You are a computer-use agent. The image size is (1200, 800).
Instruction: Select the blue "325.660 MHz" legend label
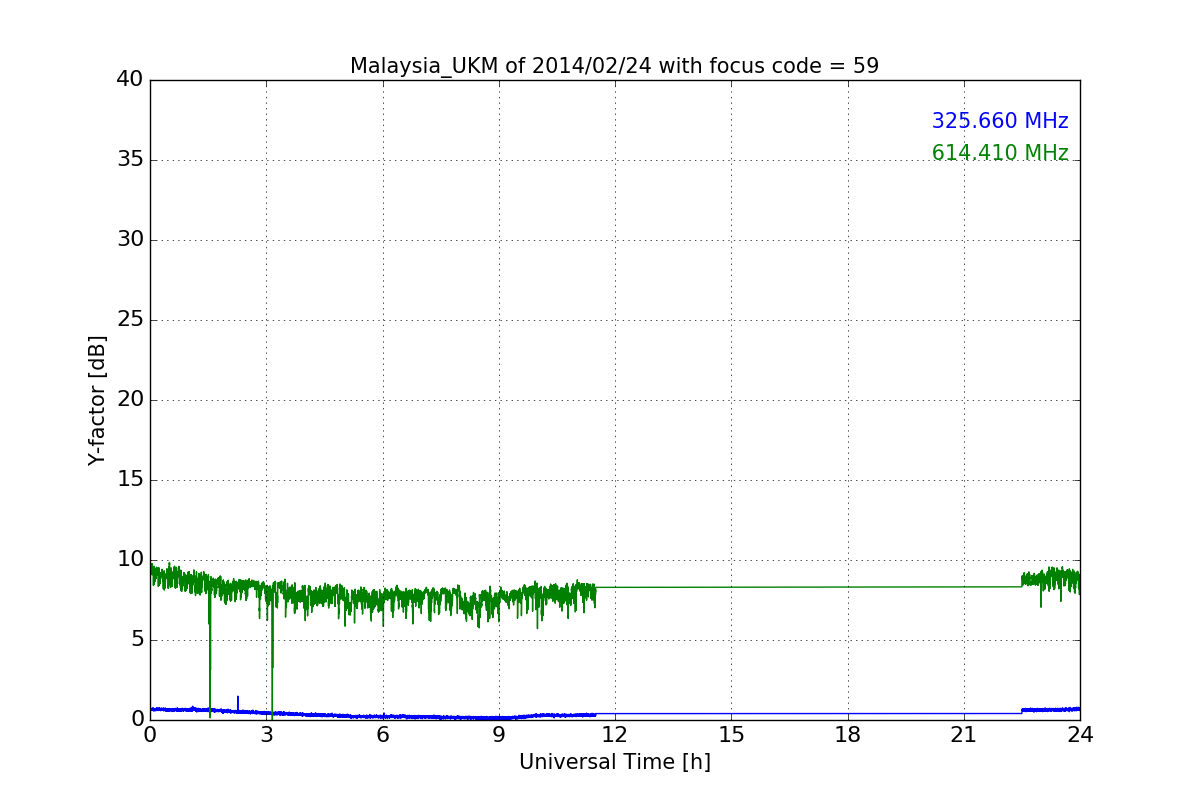[1000, 121]
